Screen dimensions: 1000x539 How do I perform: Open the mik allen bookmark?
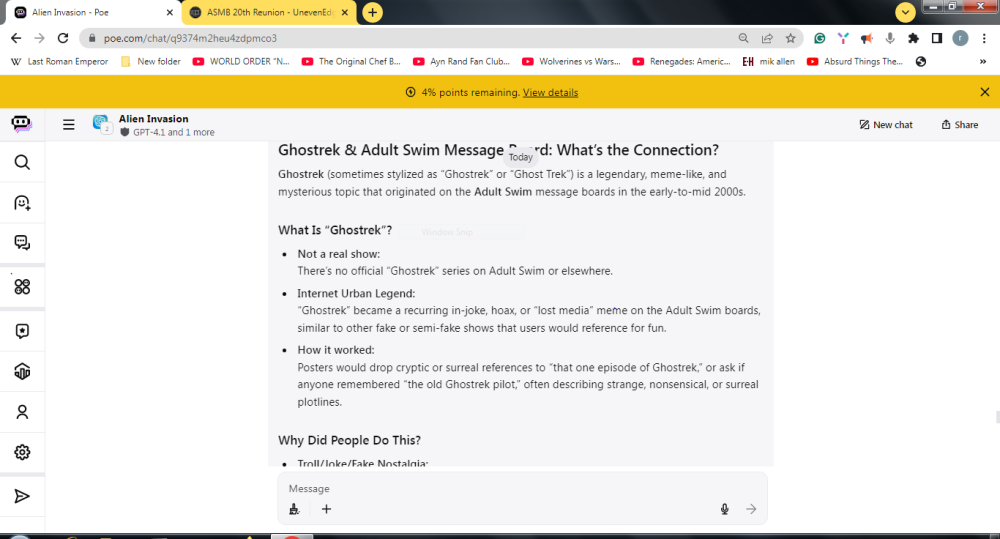click(768, 62)
